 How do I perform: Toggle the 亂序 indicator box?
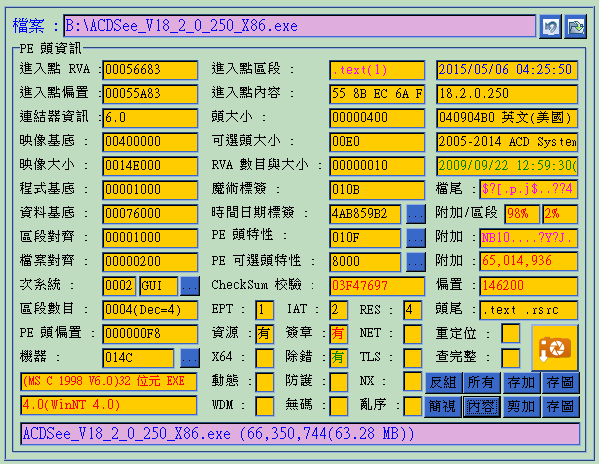click(413, 406)
